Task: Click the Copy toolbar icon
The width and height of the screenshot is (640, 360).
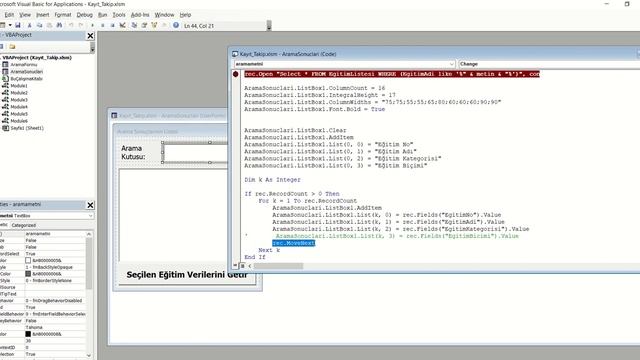Action: [x=40, y=25]
